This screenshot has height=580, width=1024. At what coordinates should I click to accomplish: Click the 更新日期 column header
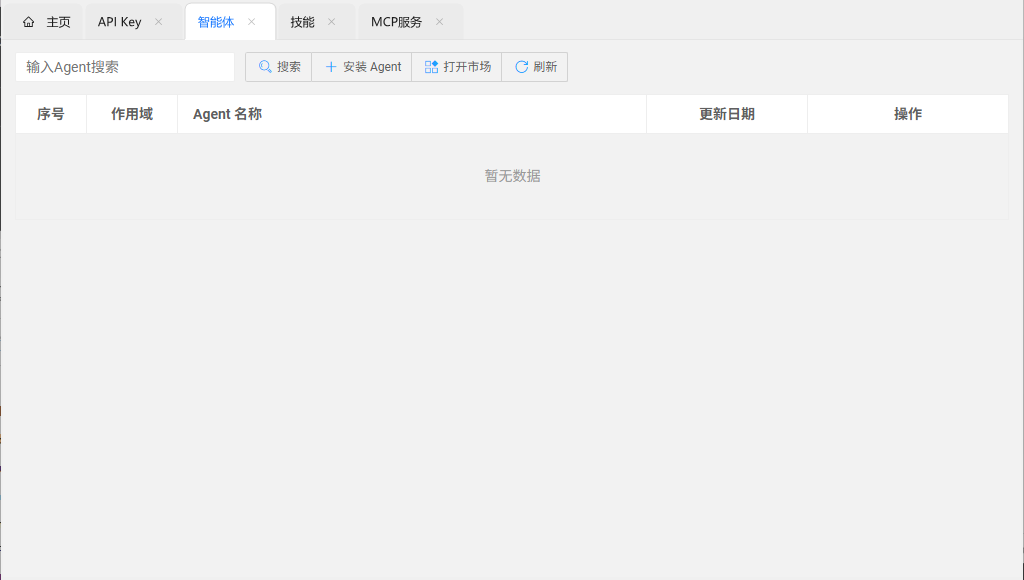pyautogui.click(x=727, y=114)
